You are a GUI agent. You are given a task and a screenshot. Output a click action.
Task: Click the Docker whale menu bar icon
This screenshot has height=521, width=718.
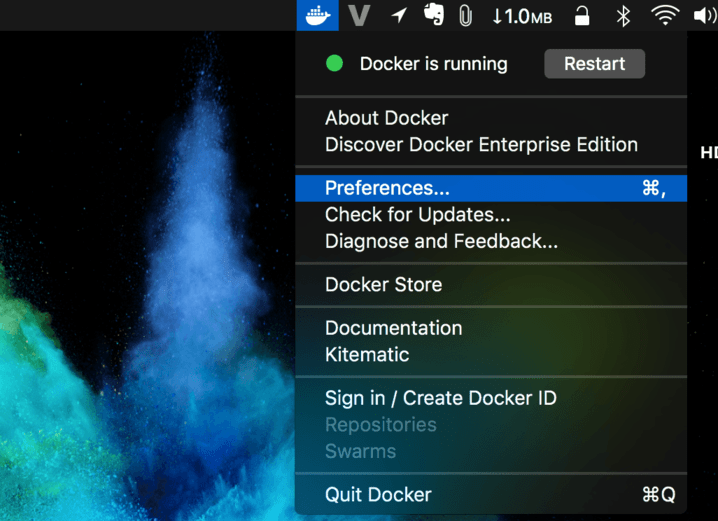(318, 16)
